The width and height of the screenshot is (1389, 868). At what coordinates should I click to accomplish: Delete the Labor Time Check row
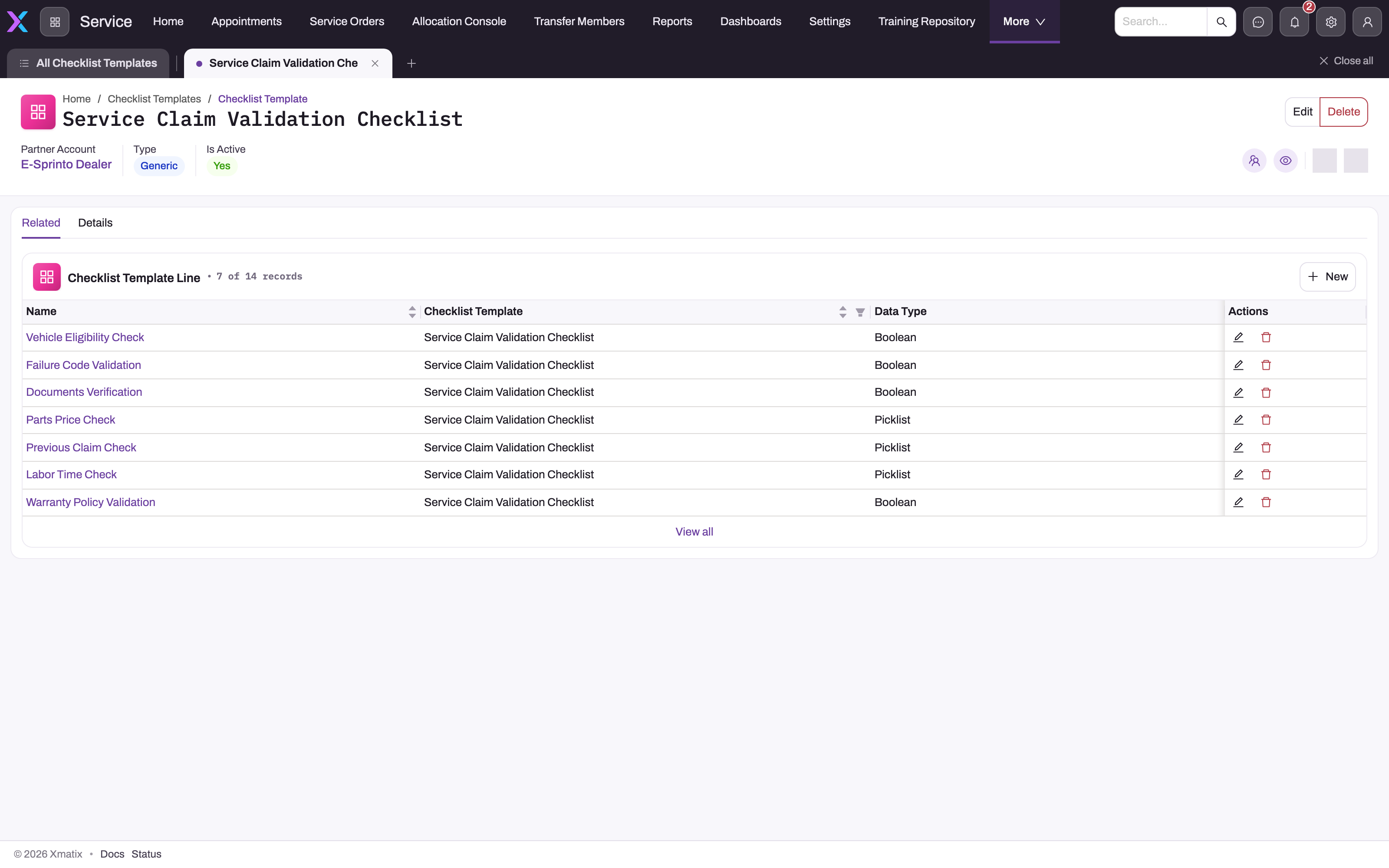pos(1266,474)
